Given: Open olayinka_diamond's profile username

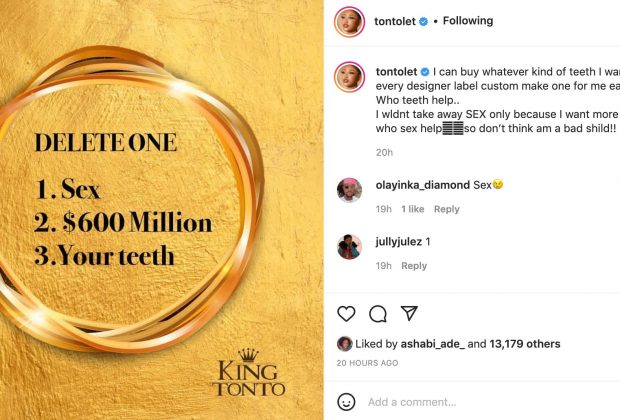Looking at the screenshot, I should (421, 185).
